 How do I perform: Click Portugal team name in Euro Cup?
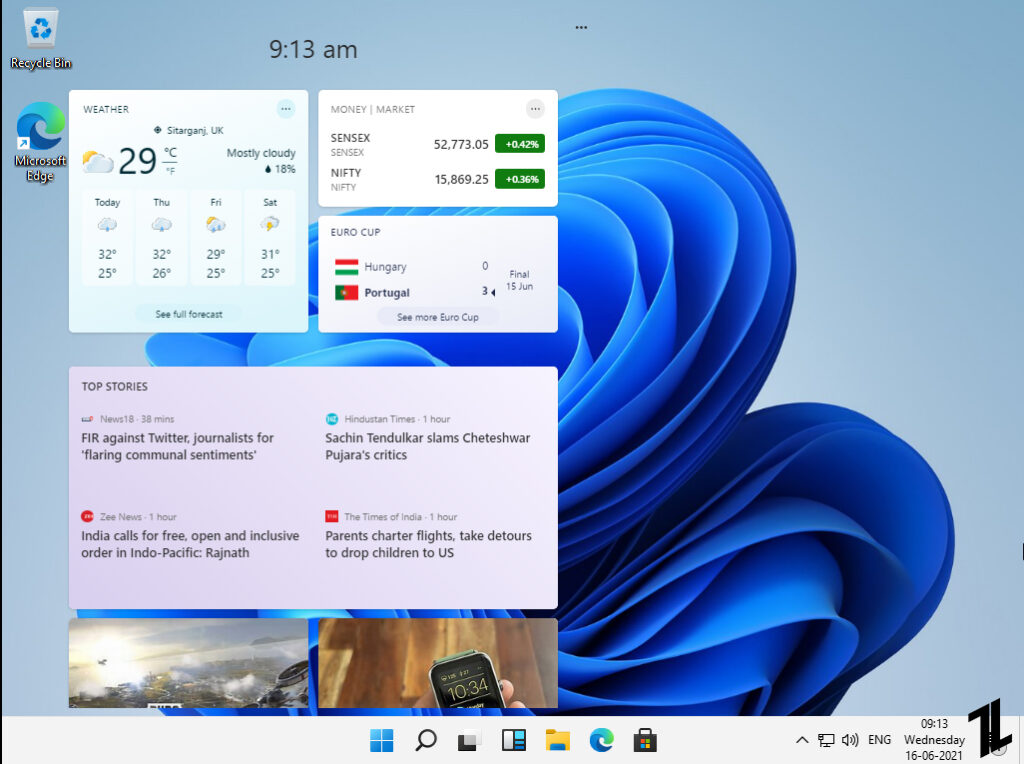pos(387,293)
